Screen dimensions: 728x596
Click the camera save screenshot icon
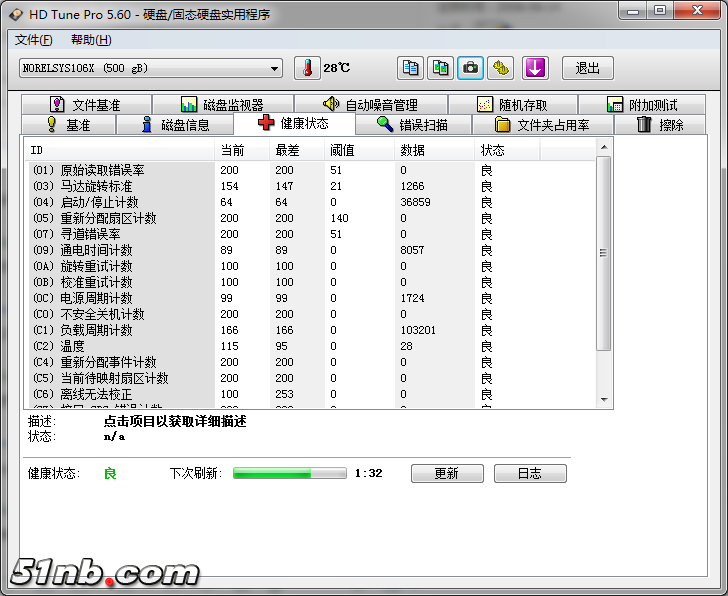(x=470, y=68)
